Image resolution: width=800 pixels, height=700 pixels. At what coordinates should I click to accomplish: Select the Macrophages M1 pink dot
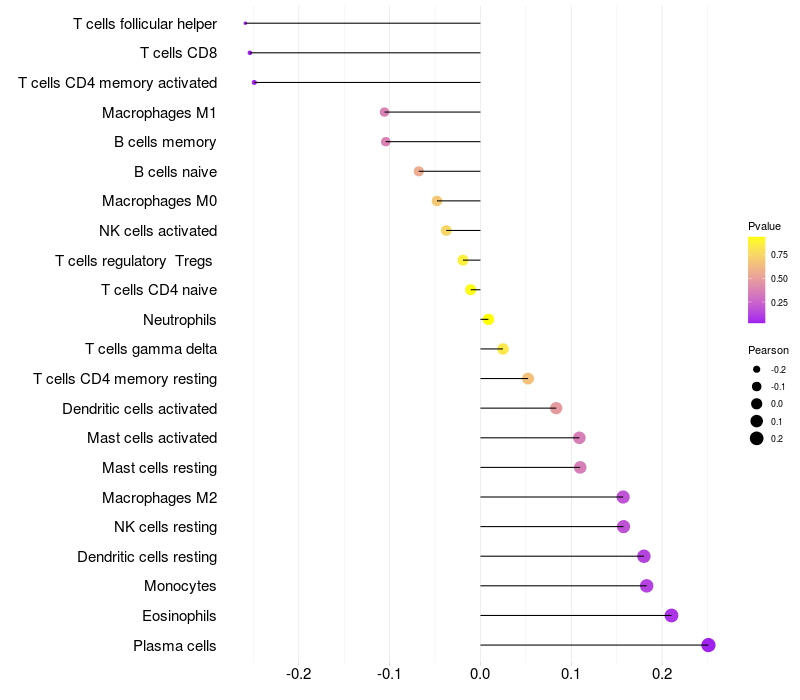[385, 112]
